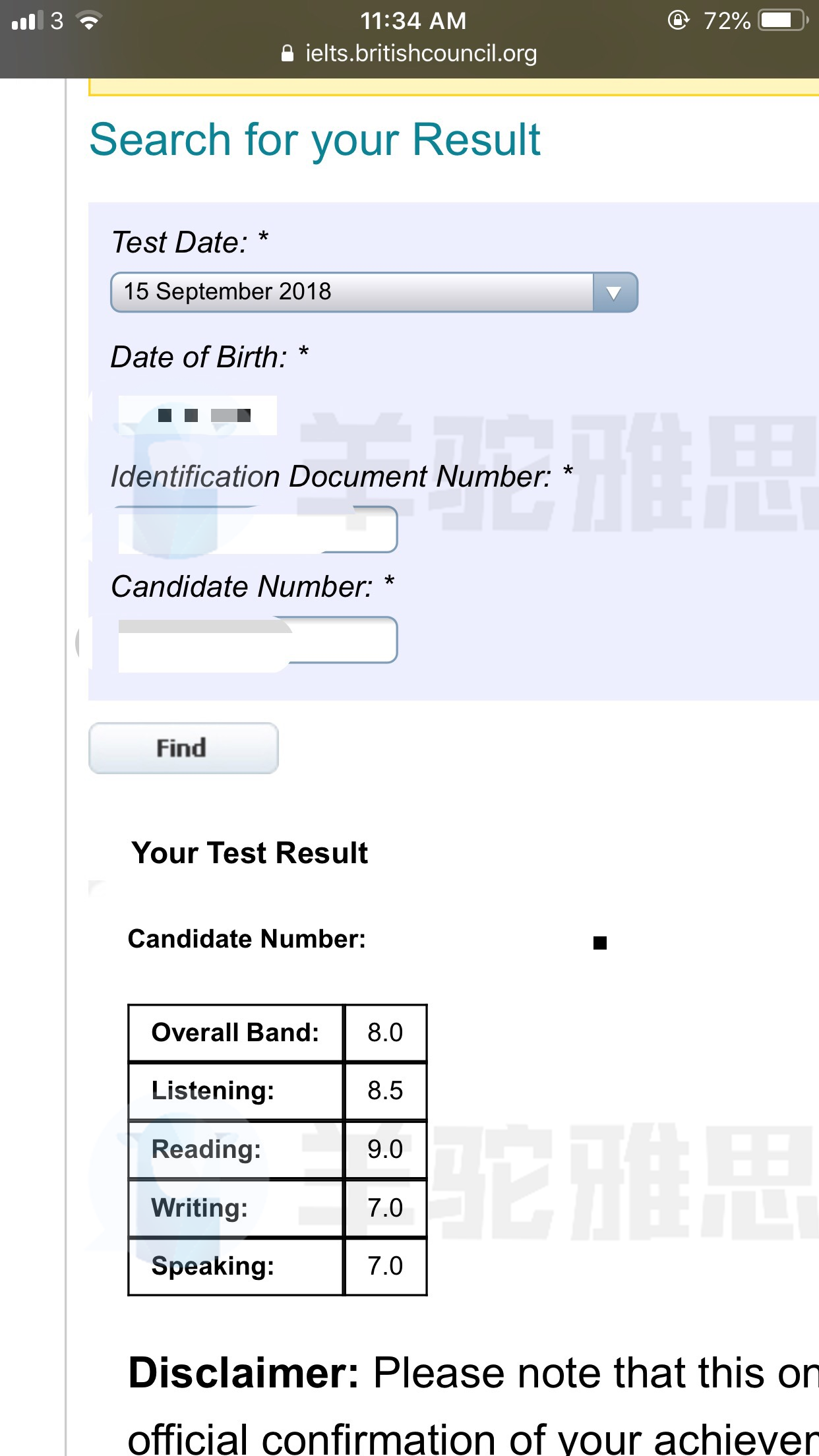Tap the Your Test Result heading
Screen dimensions: 819x1456
point(250,853)
